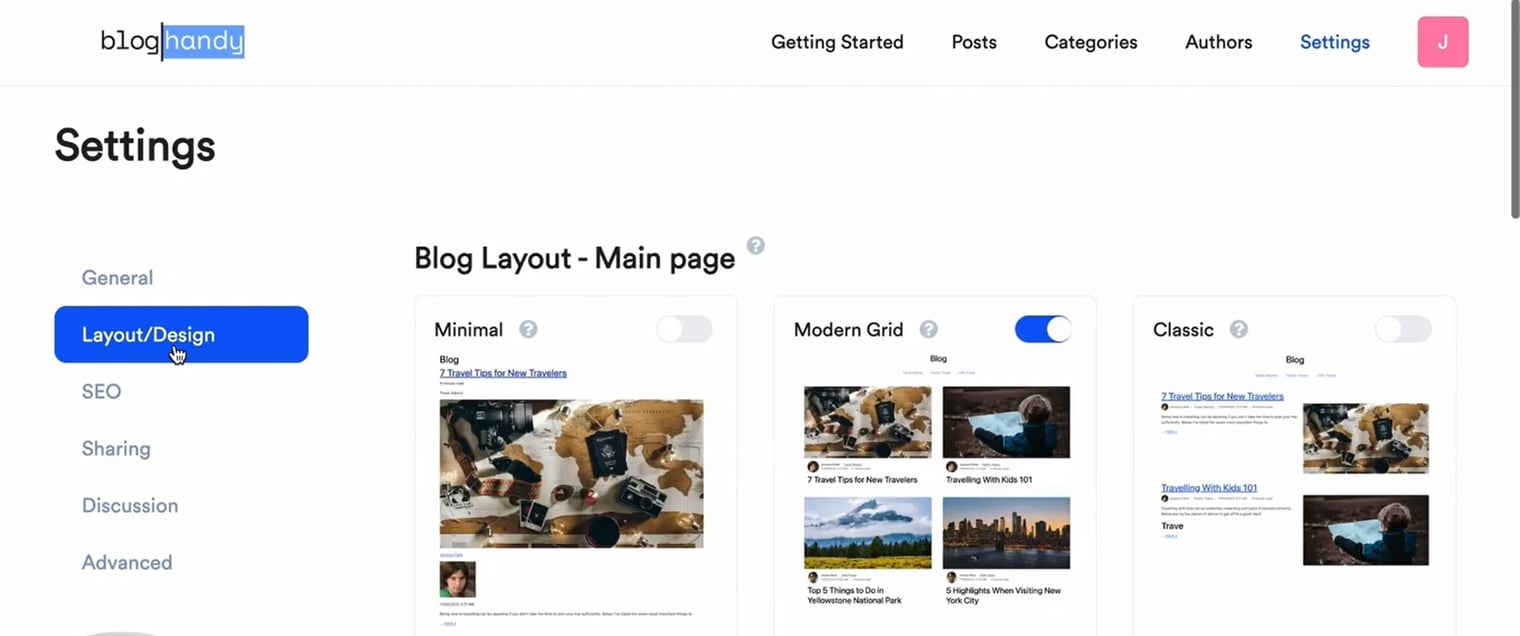Open the pink J user avatar
Image resolution: width=1520 pixels, height=636 pixels.
pos(1443,42)
